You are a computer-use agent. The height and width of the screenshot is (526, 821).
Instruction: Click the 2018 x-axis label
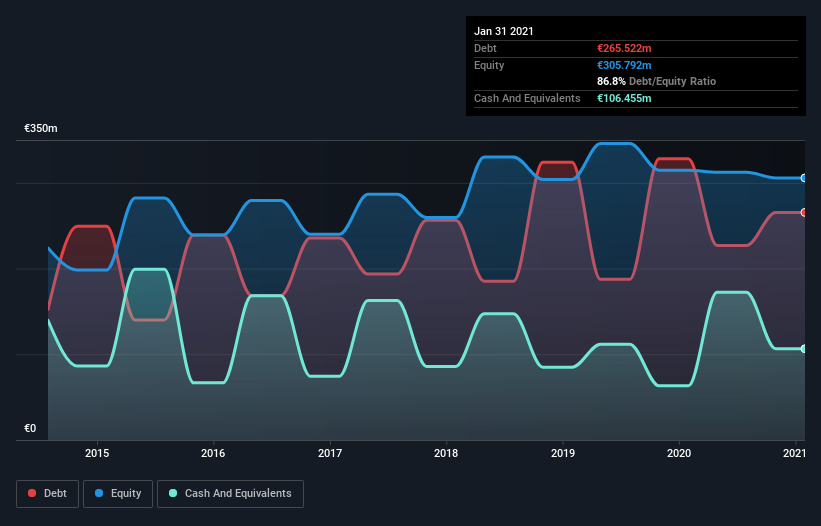tap(446, 453)
